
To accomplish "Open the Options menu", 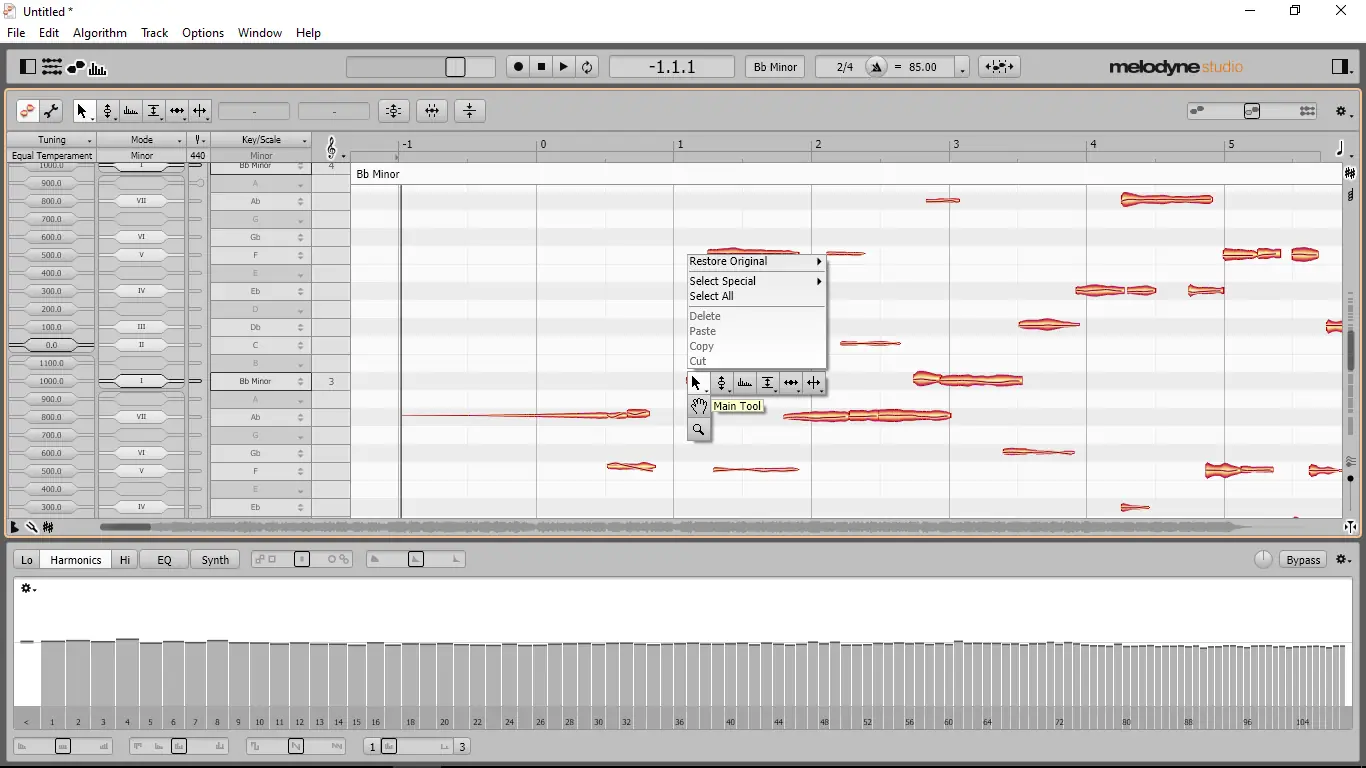I will pos(203,33).
